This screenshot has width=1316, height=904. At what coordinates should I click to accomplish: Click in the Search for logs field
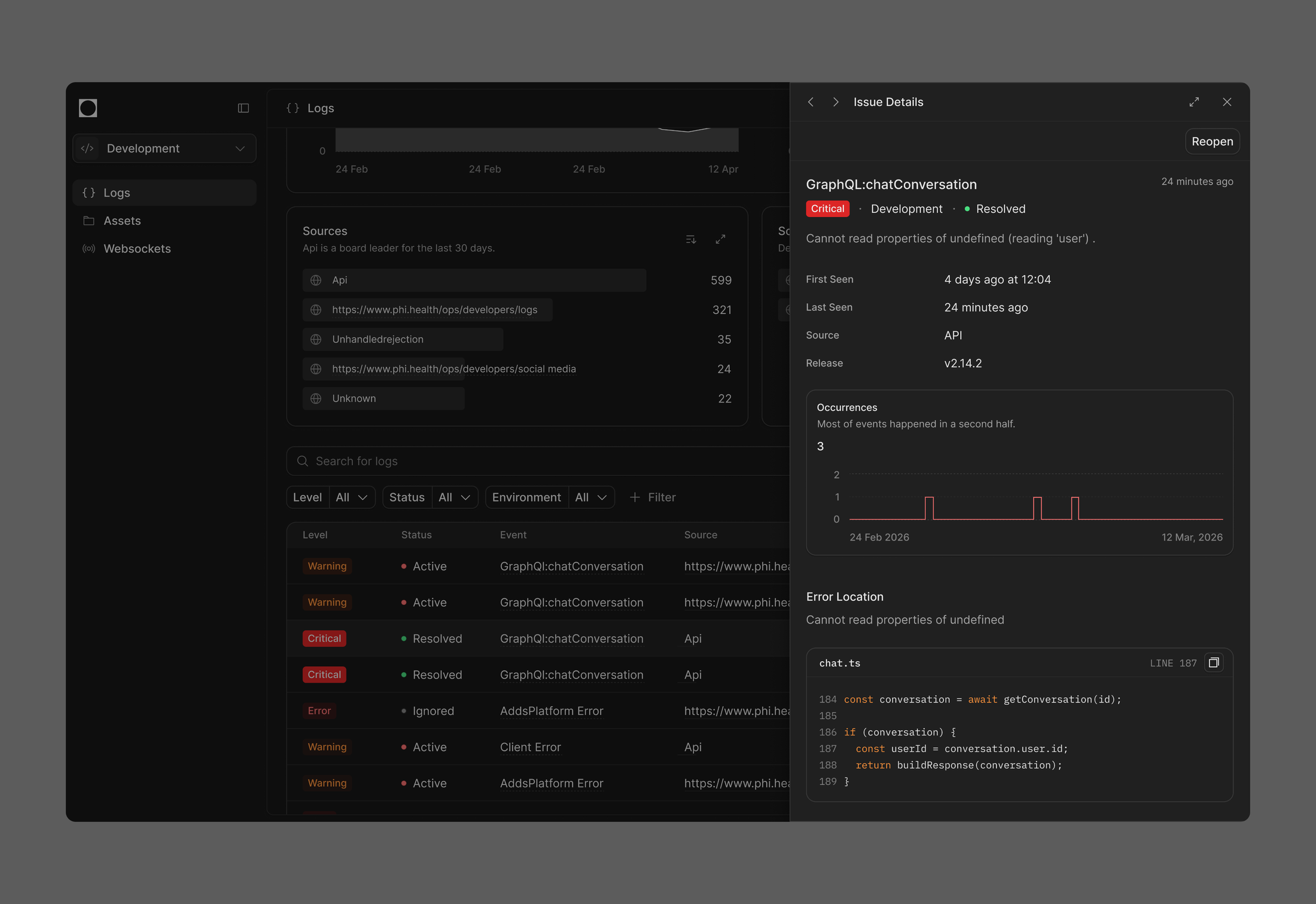pyautogui.click(x=538, y=461)
